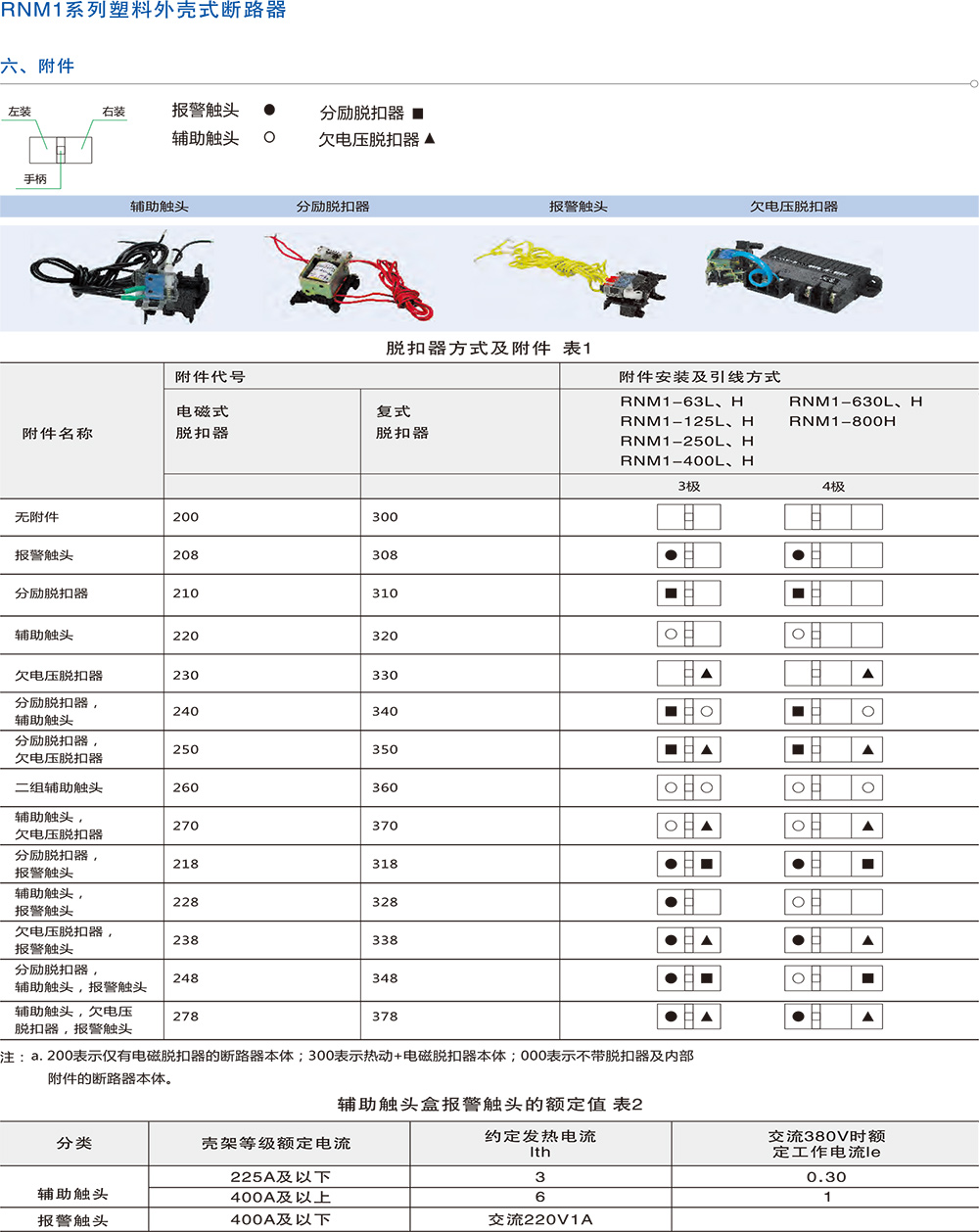Image resolution: width=979 pixels, height=1232 pixels.
Task: Click the black square symbol beside 分励脱扣器 legend
Action: coord(418,114)
